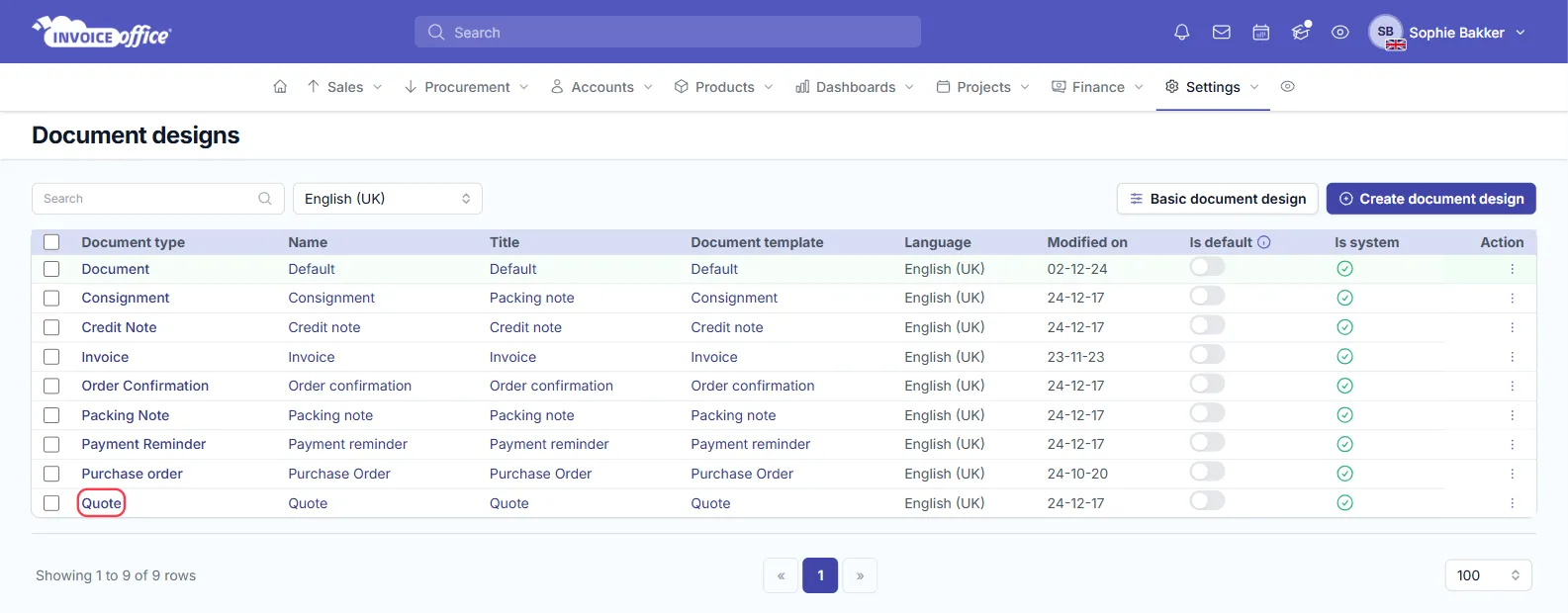Click the info icon beside Is default
The image size is (1568, 613).
[x=1264, y=242]
